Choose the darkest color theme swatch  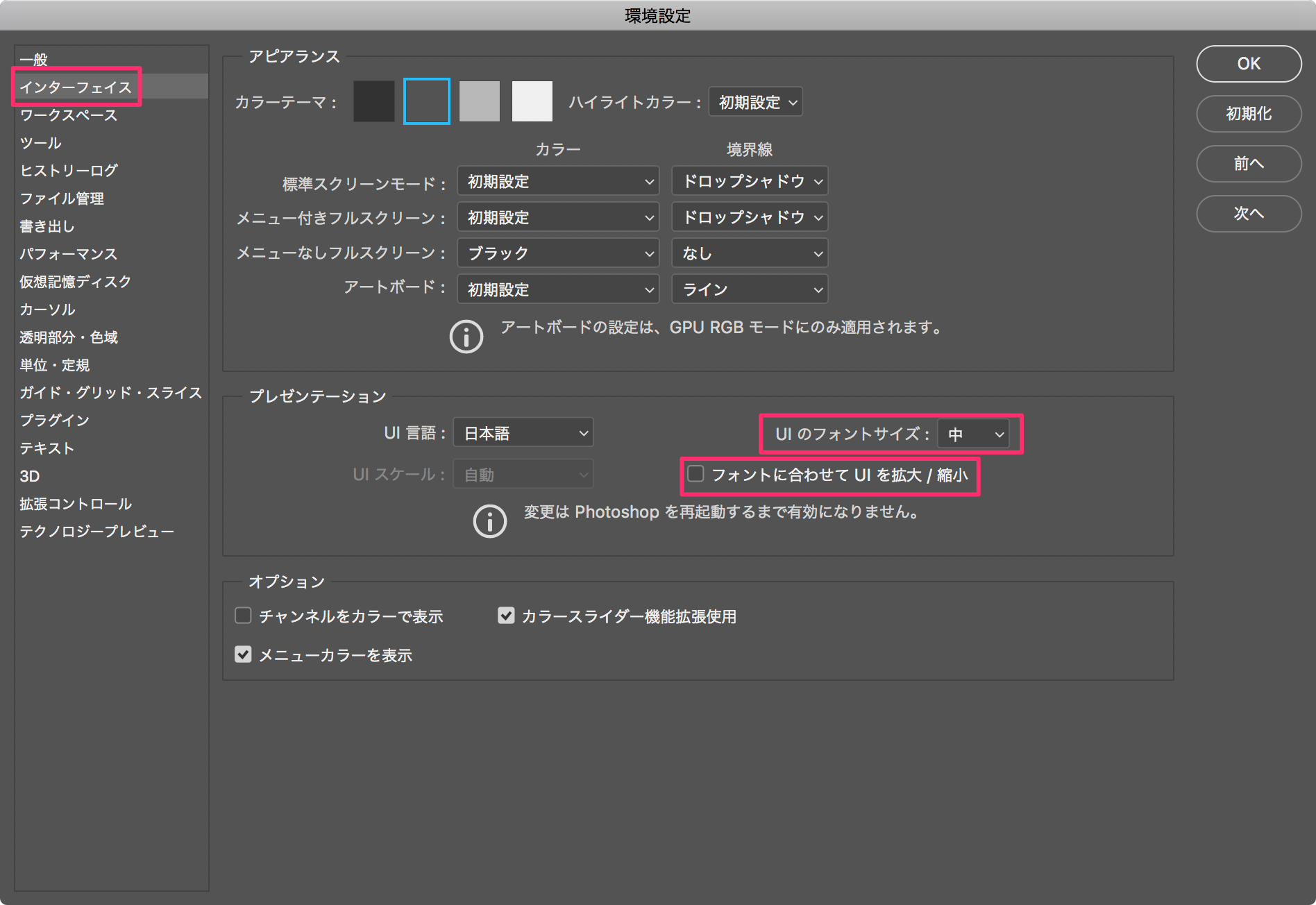374,101
